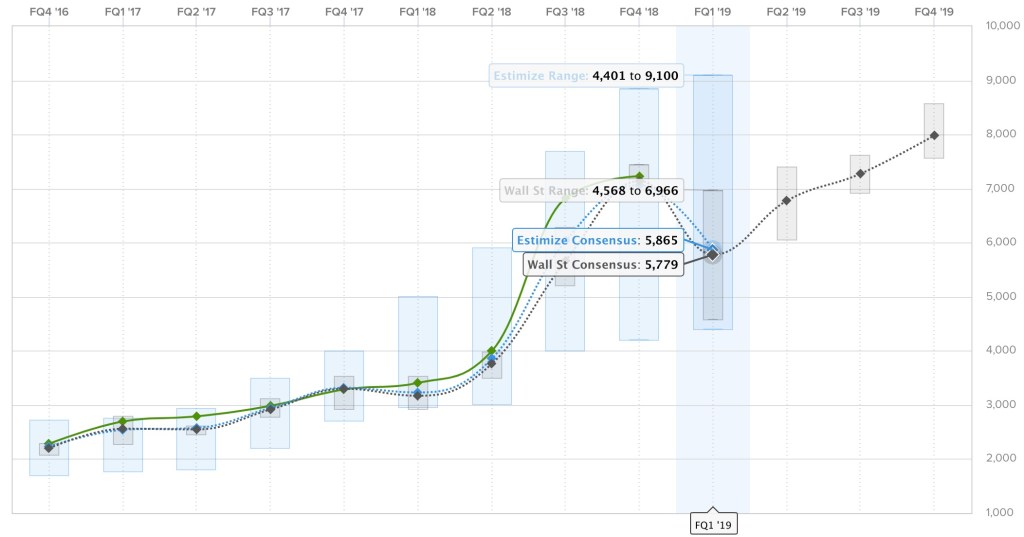Click the FQ1 '19 label below the axis
This screenshot has height=537, width=1024.
(x=712, y=523)
